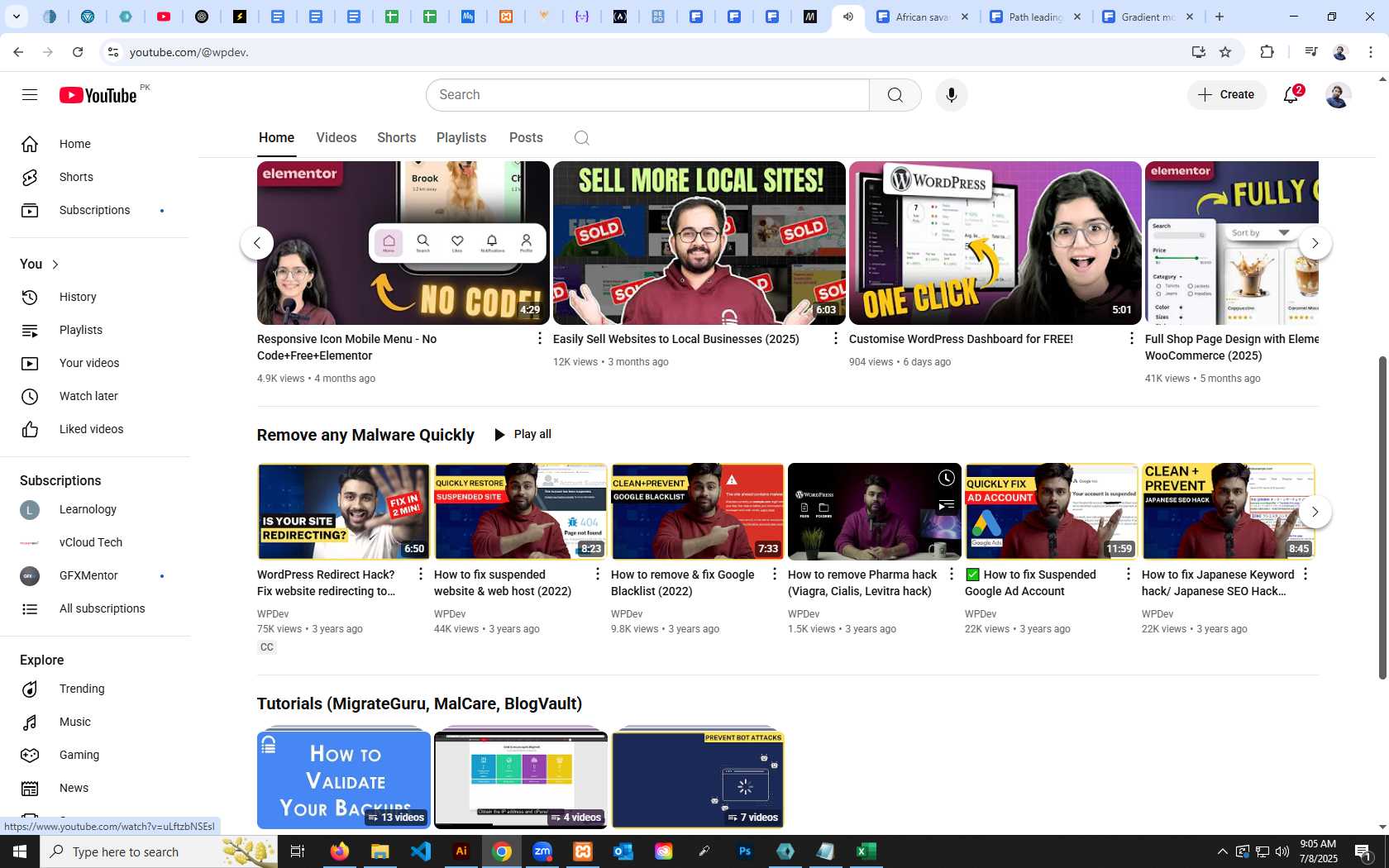Open options for Responsive Icon Mobile Menu video
This screenshot has width=1389, height=868.
tap(540, 338)
